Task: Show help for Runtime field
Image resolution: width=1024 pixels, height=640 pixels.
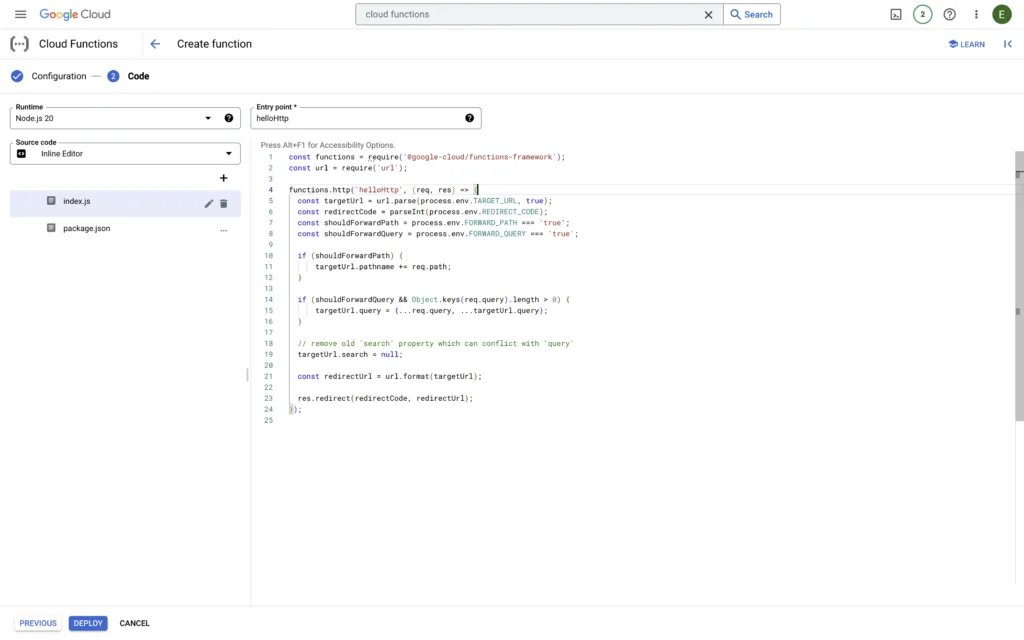Action: (229, 118)
